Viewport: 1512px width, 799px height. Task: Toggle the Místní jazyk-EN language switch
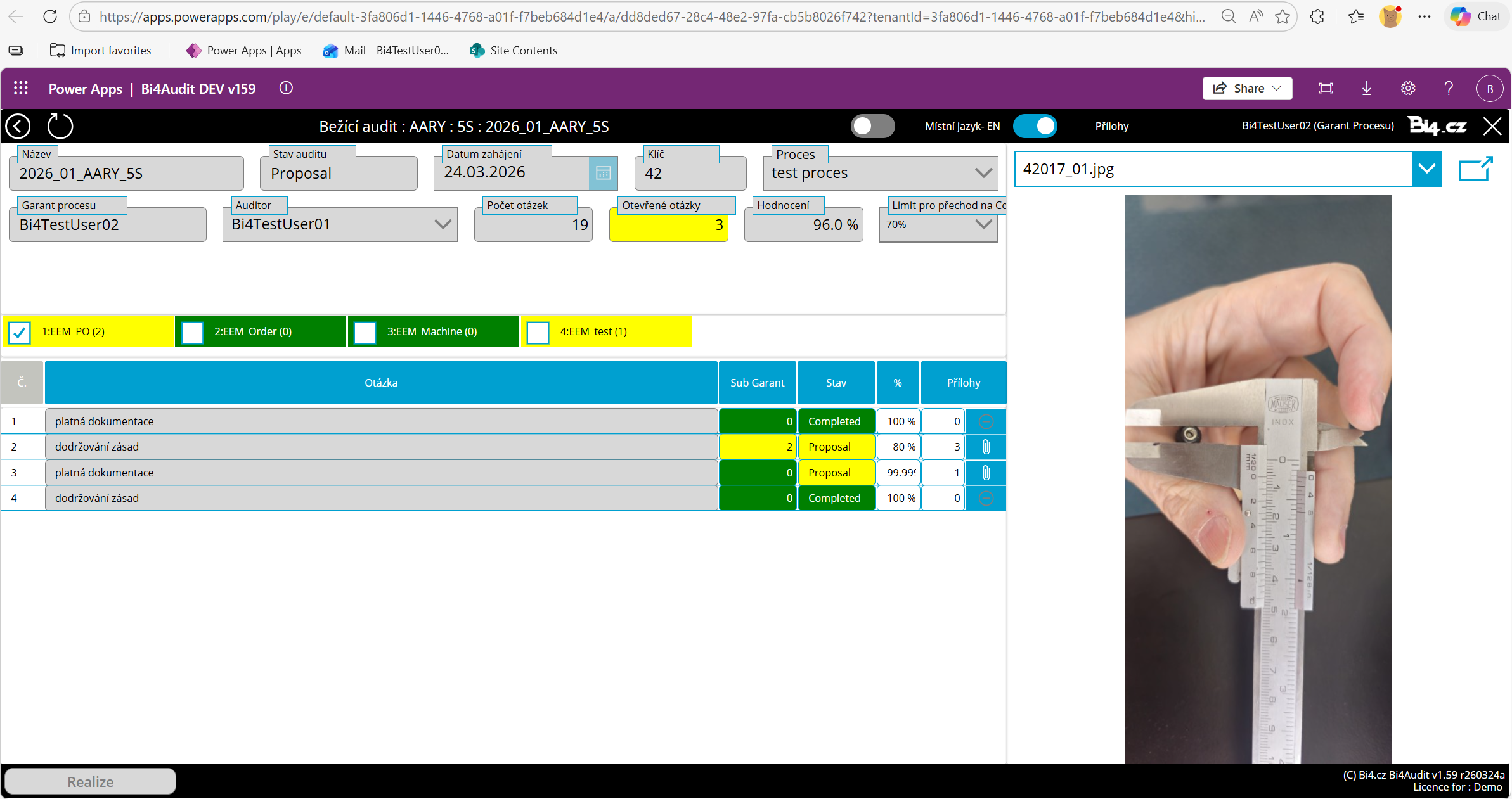[x=872, y=126]
